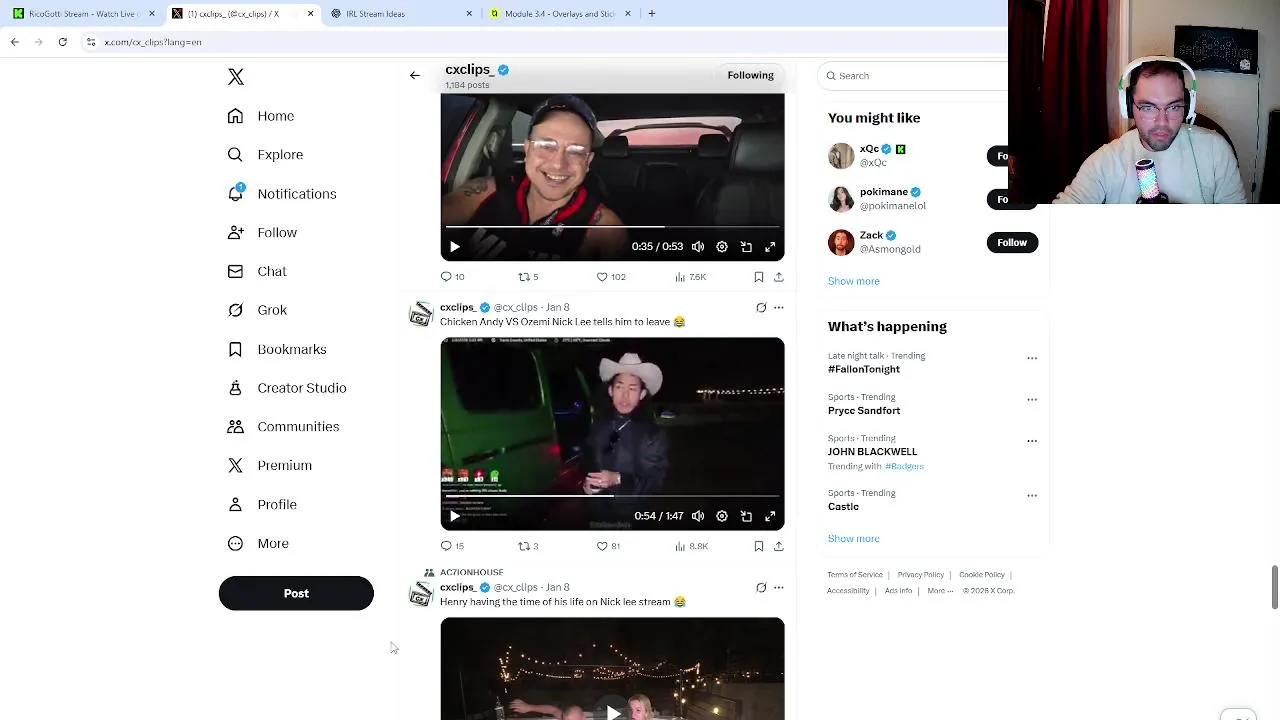Bookmark the post with 102 likes

[x=759, y=277]
